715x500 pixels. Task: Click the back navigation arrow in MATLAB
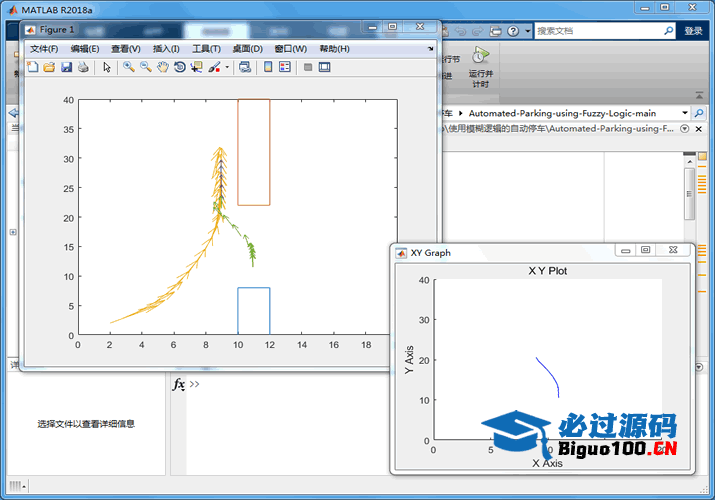click(x=13, y=113)
